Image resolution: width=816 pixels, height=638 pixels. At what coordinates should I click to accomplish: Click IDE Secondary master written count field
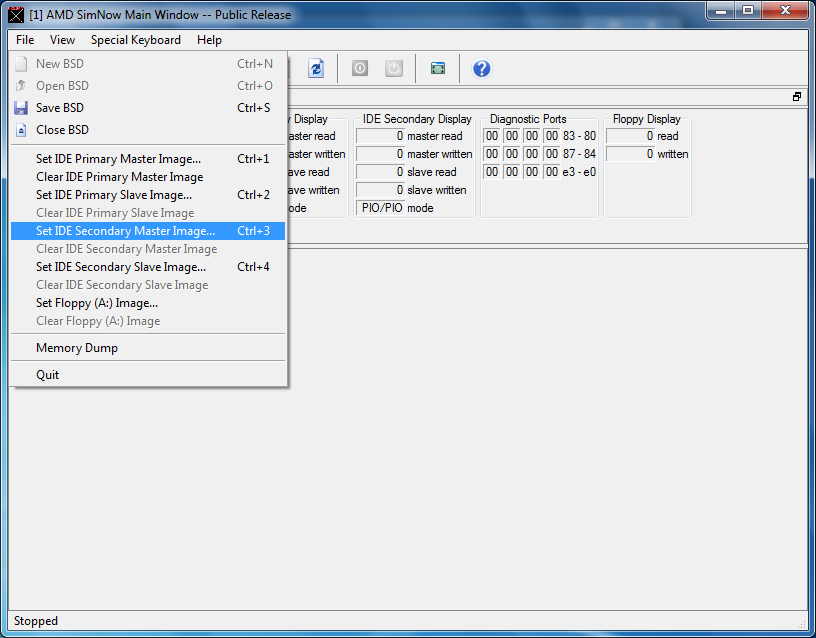pos(380,154)
